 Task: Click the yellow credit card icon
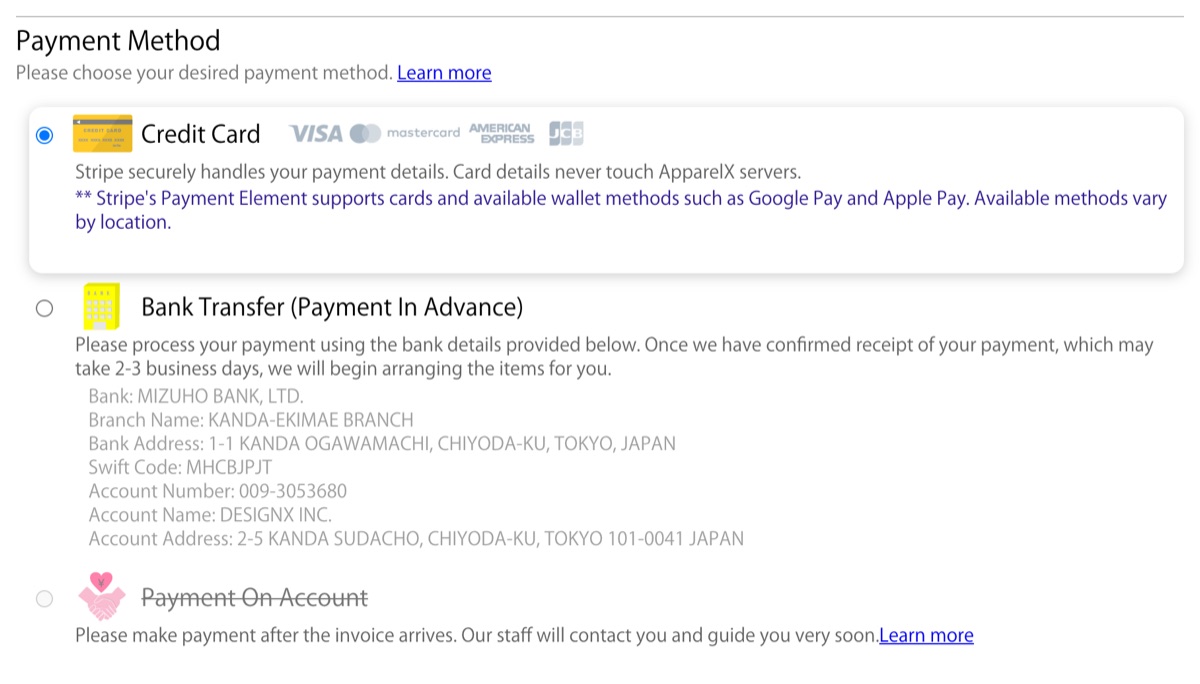tap(103, 133)
